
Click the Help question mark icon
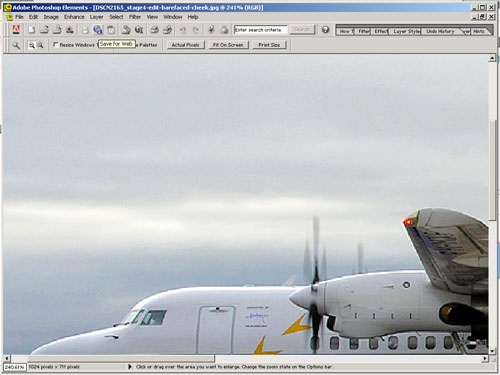[325, 30]
